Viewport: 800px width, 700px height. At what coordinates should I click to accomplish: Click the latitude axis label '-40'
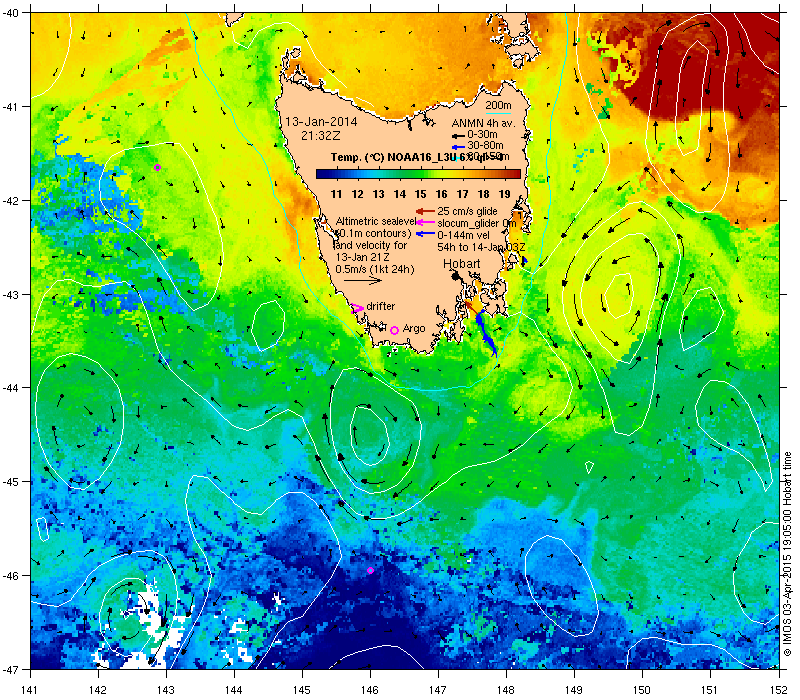click(10, 13)
